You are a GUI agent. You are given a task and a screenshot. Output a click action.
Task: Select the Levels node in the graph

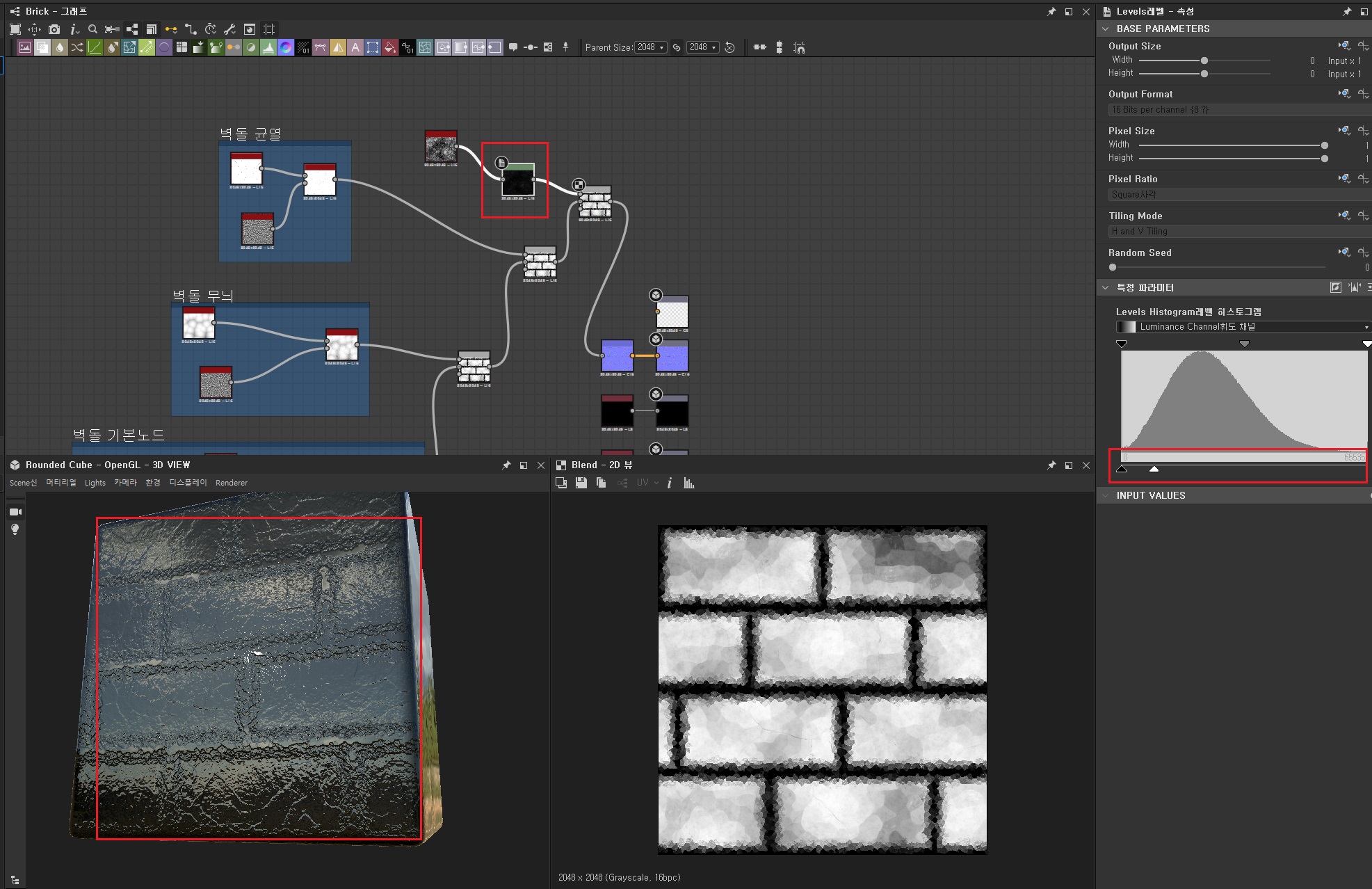pos(518,181)
